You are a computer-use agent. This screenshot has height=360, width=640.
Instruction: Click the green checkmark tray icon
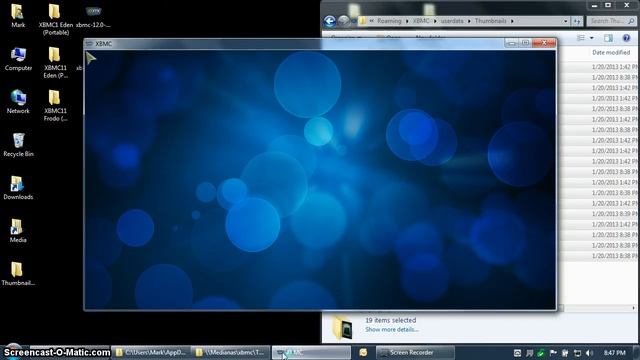(541, 353)
